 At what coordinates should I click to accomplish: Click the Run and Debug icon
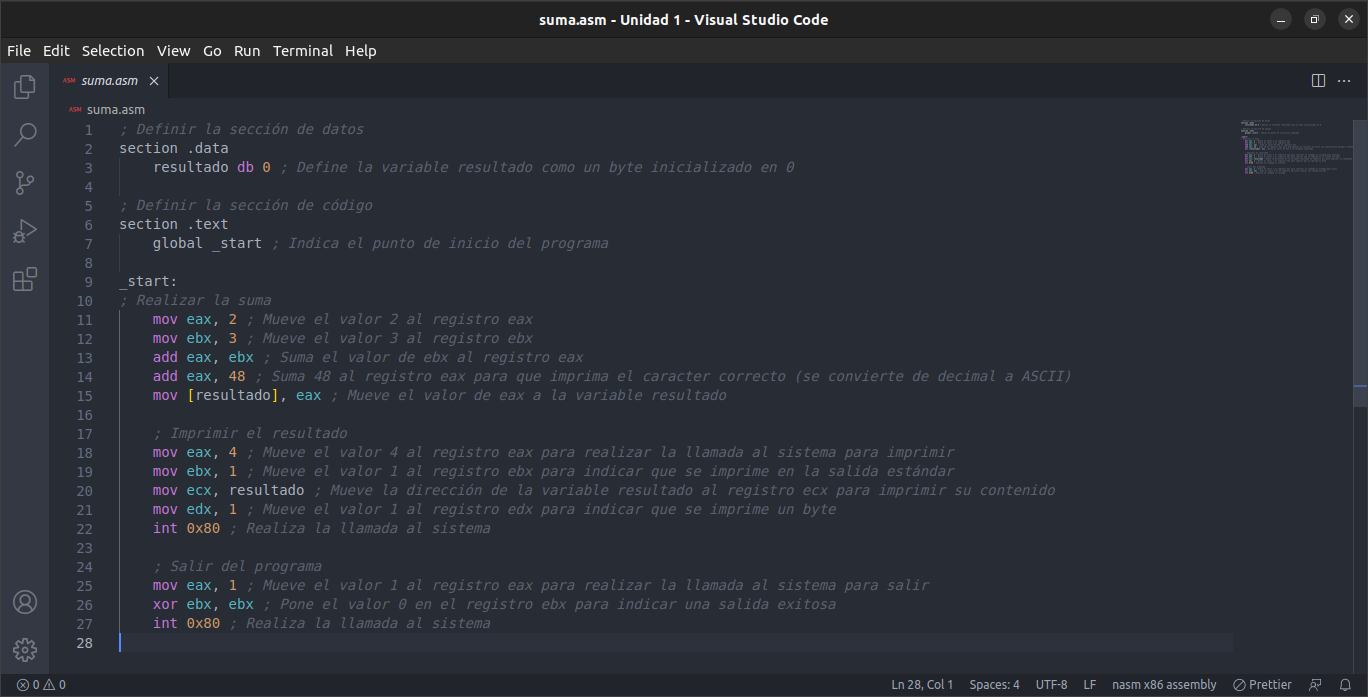(24, 230)
